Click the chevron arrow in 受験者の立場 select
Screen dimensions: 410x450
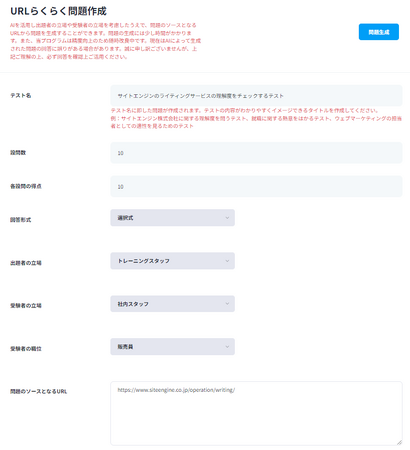click(227, 304)
